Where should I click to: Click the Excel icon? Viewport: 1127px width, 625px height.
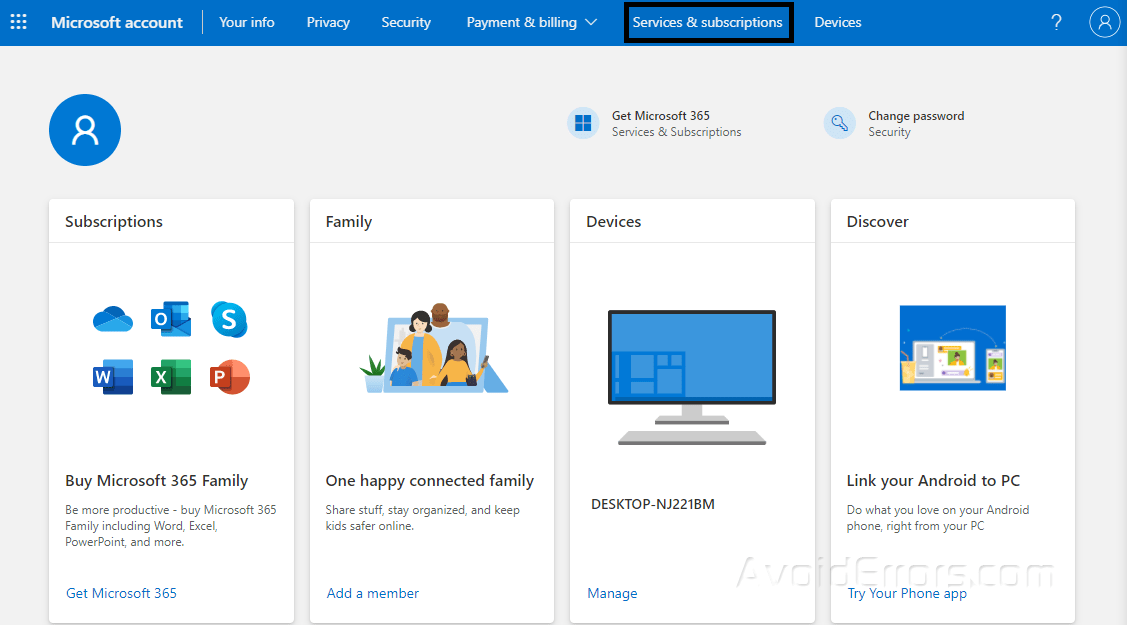tap(171, 376)
